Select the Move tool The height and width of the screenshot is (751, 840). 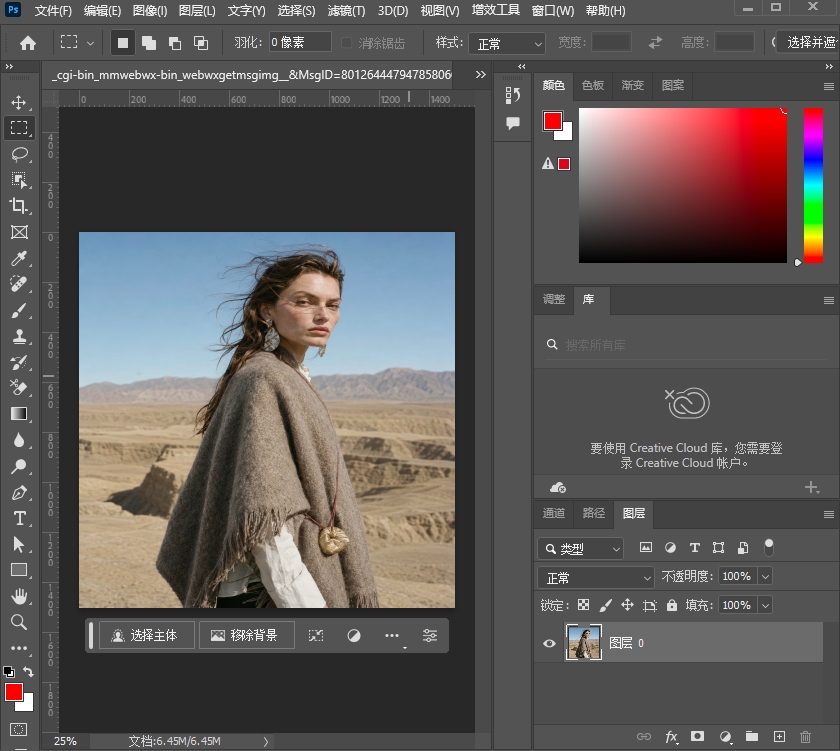coord(19,102)
